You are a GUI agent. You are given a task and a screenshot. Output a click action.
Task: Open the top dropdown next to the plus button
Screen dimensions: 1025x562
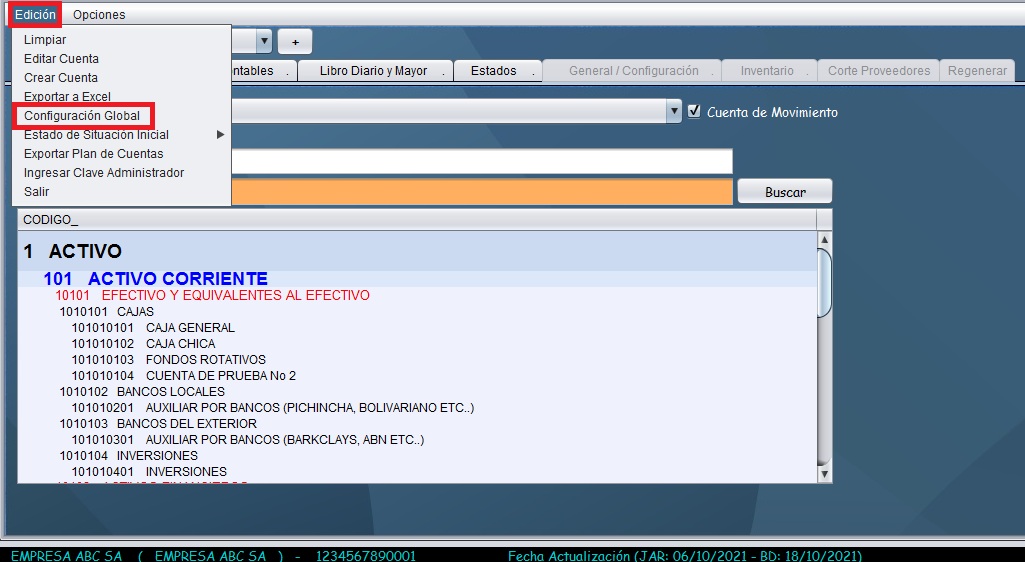click(263, 41)
